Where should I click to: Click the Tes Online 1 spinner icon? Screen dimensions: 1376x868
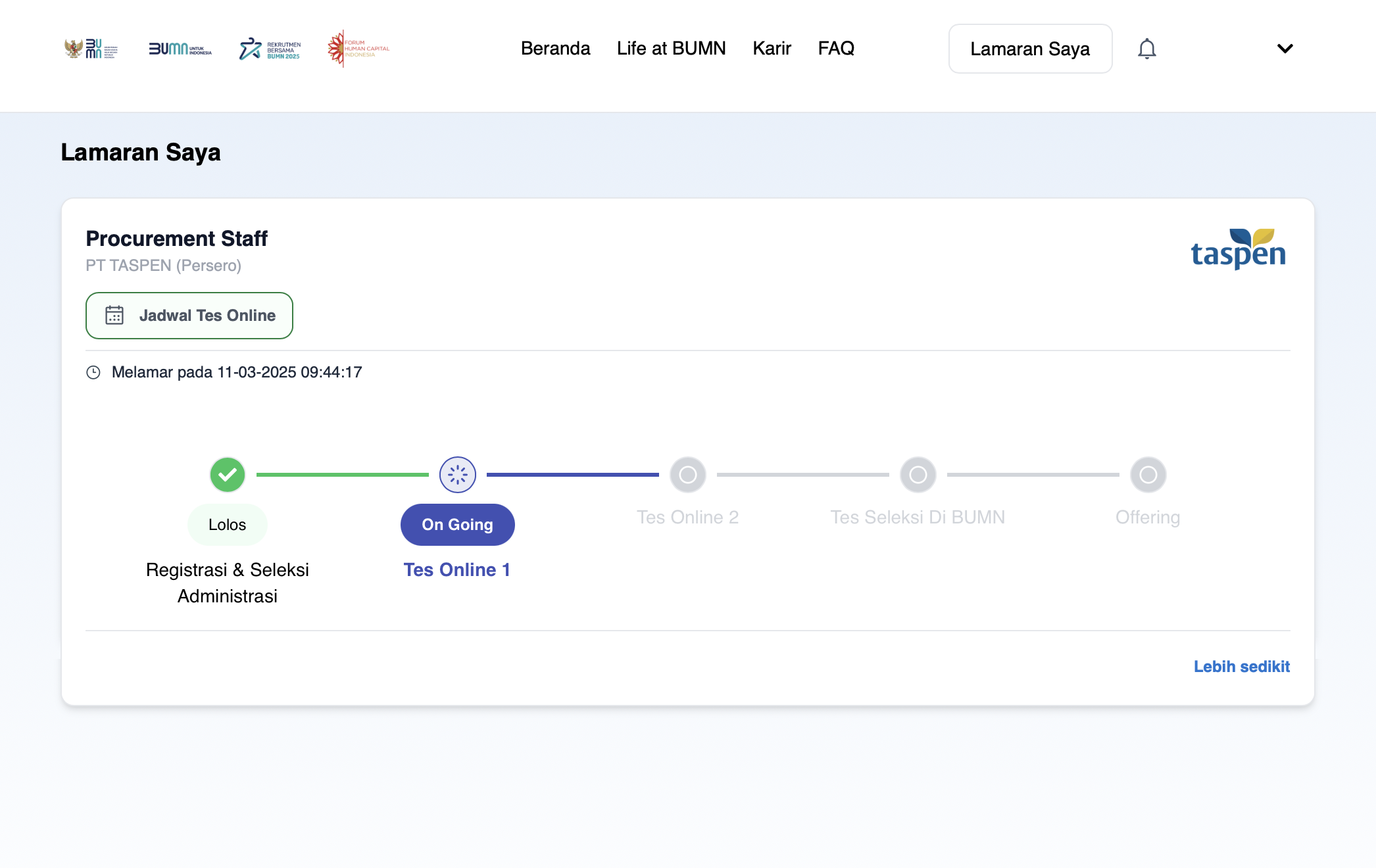[x=458, y=475]
